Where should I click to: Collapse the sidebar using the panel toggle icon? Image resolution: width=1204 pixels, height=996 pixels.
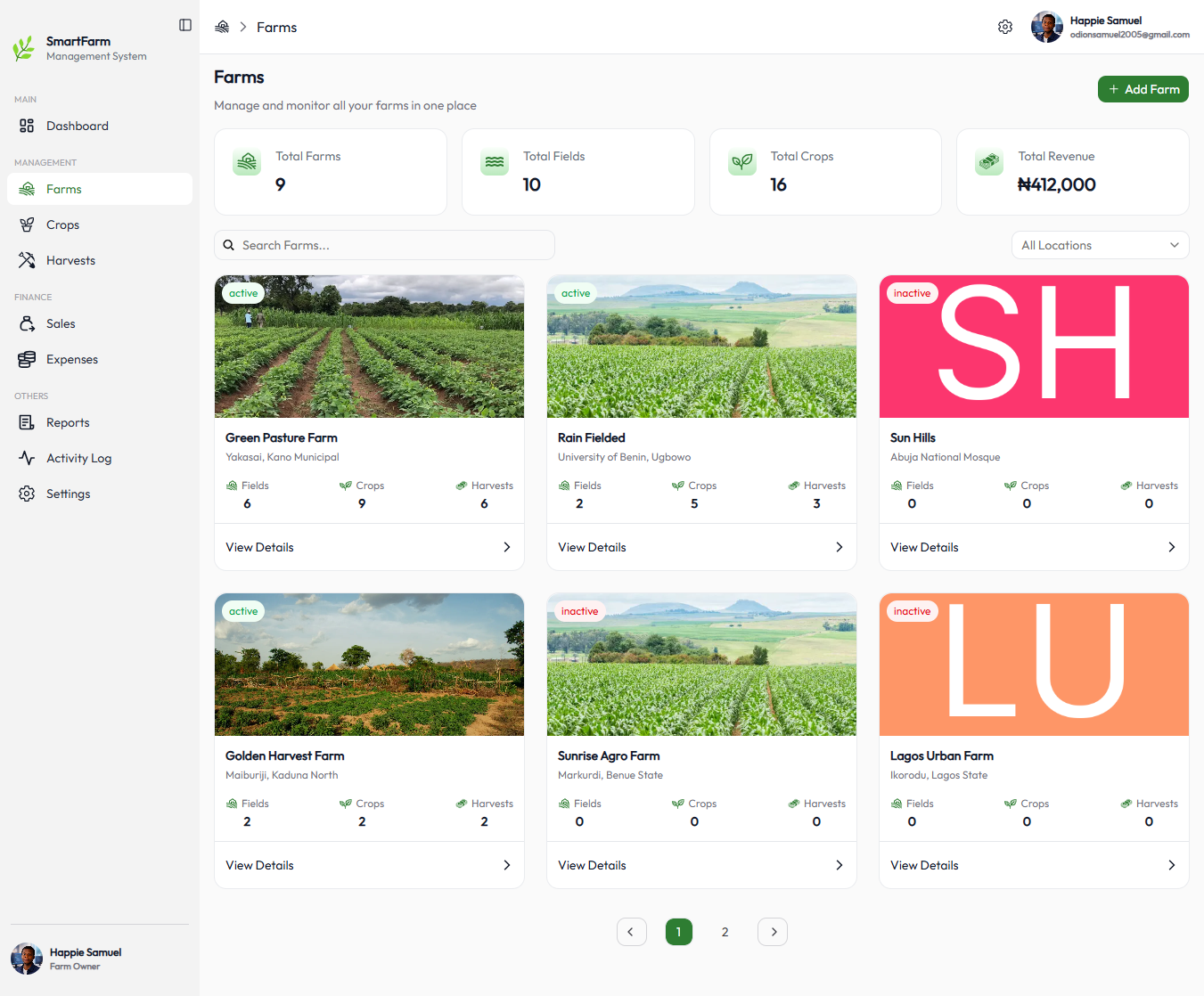coord(185,25)
